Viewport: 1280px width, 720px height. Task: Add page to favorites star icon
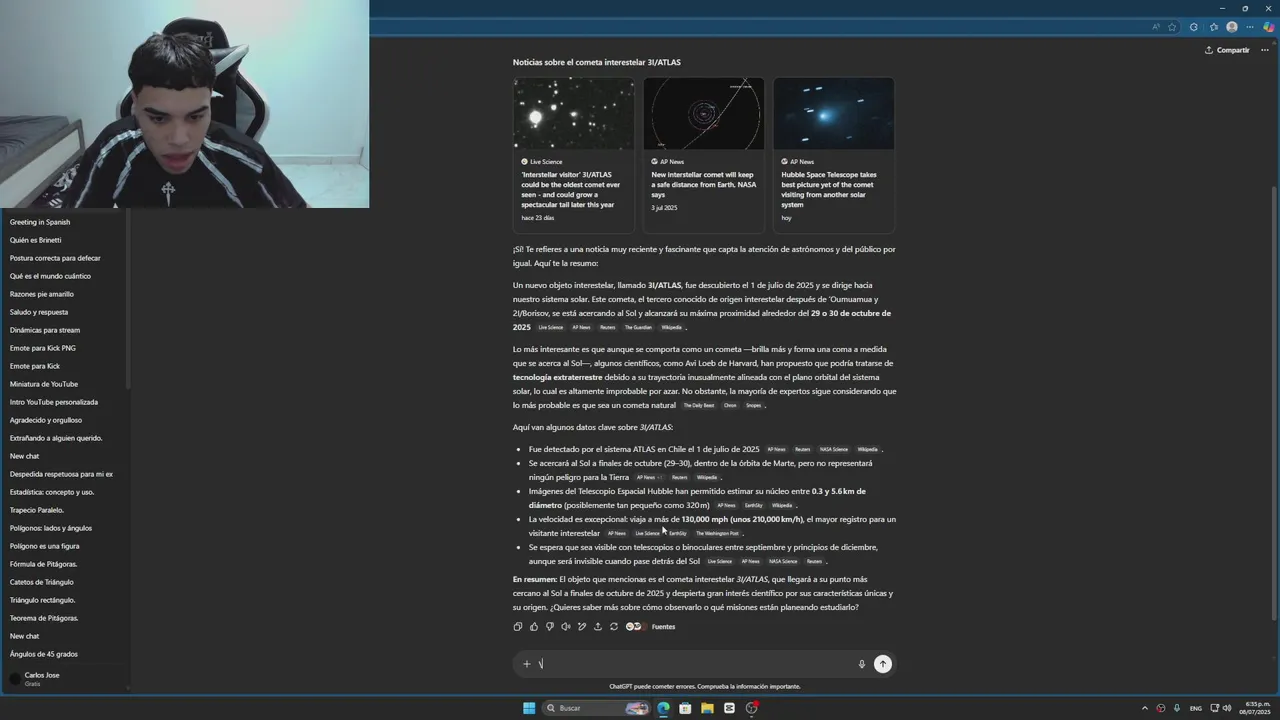point(1171,27)
